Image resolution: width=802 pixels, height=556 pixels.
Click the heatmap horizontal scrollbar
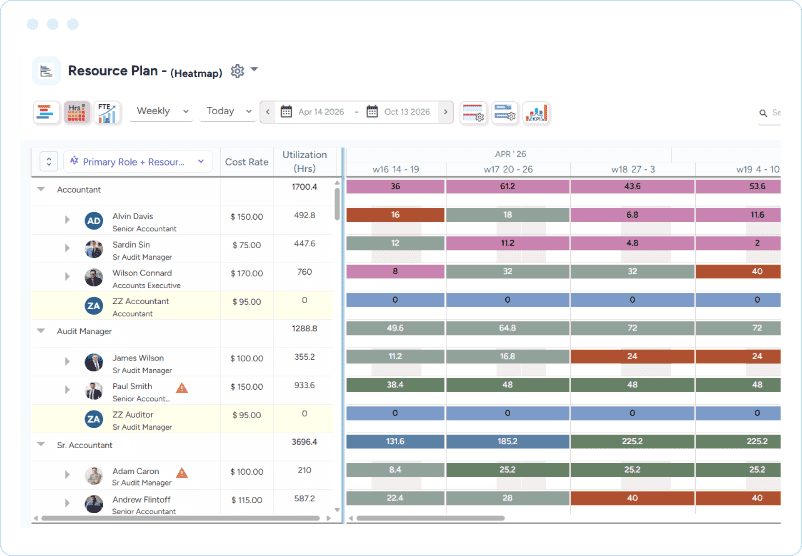click(x=431, y=518)
